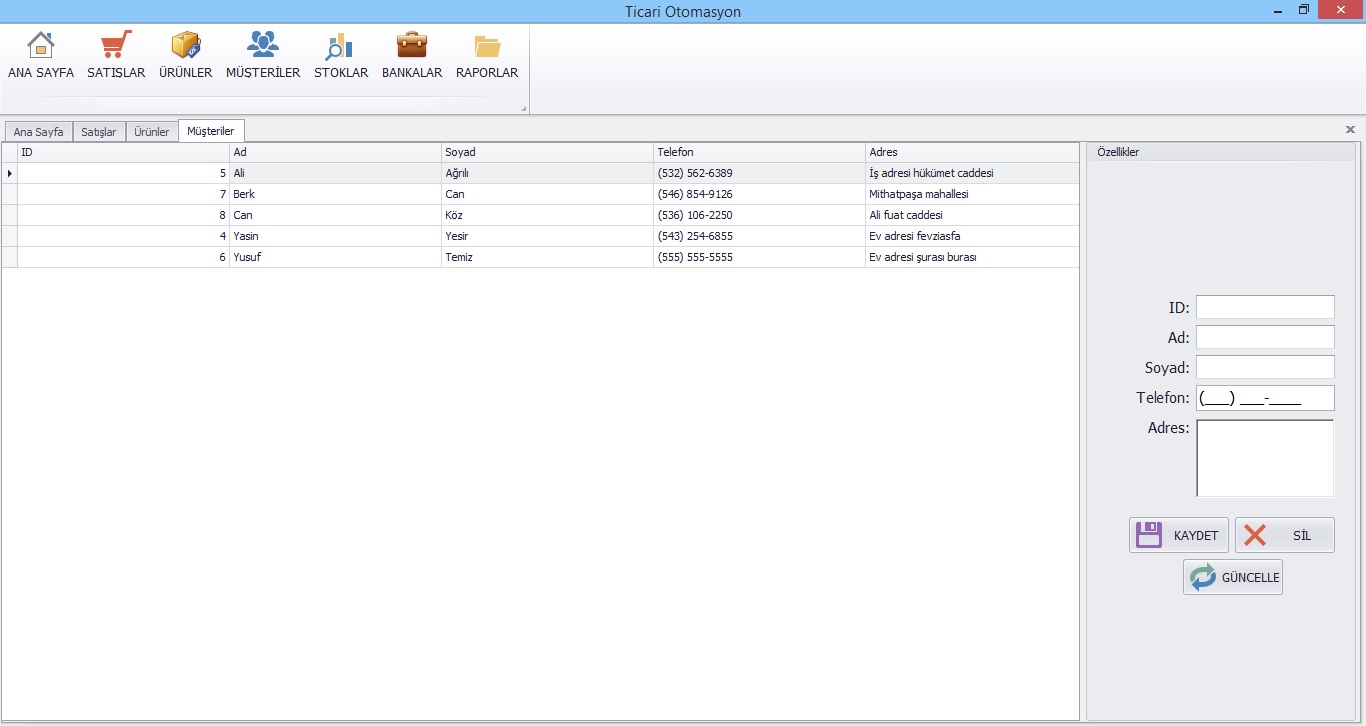
Task: Select address cell Ev adresi şurası burası
Action: 972,257
